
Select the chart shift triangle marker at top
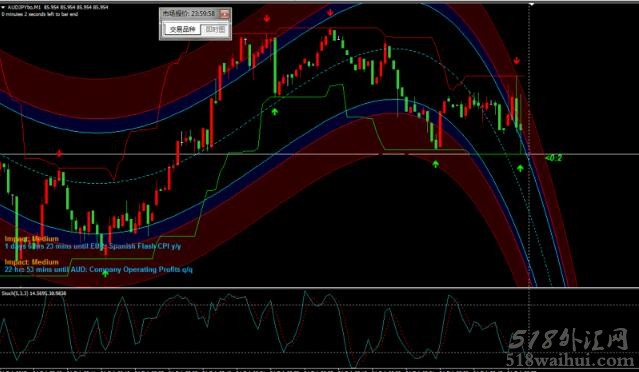click(531, 4)
